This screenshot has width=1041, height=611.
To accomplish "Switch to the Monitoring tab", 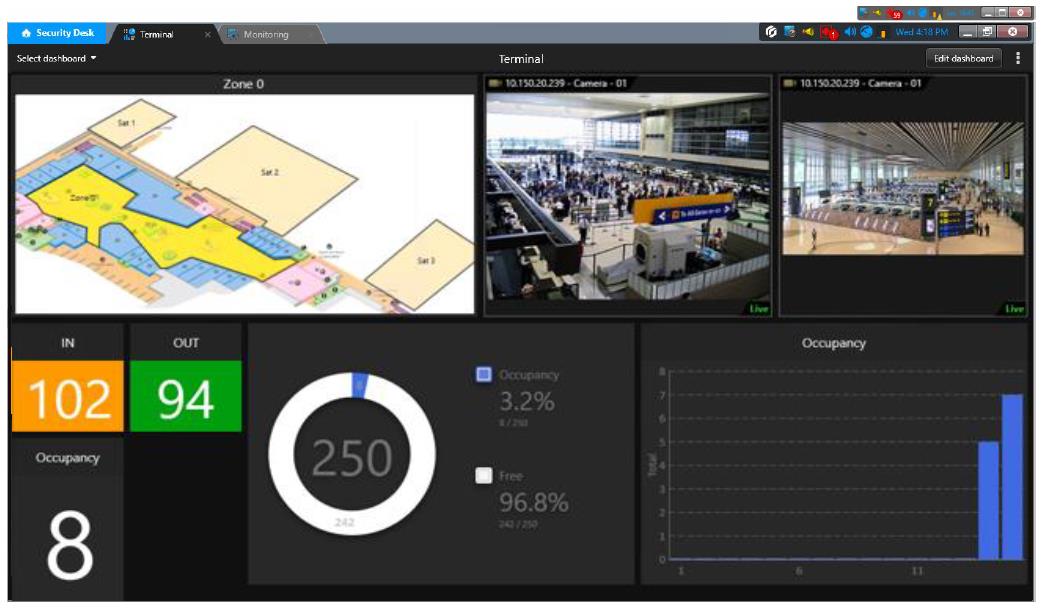I will tap(265, 34).
